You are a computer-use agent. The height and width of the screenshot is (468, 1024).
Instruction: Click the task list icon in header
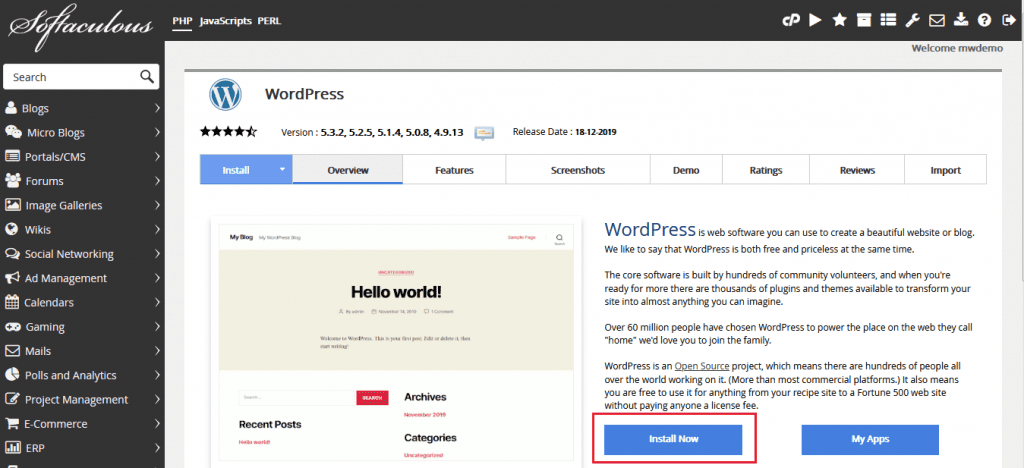tap(888, 20)
